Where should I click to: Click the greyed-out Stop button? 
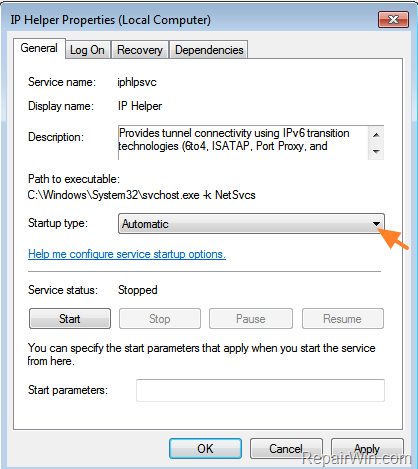160,319
